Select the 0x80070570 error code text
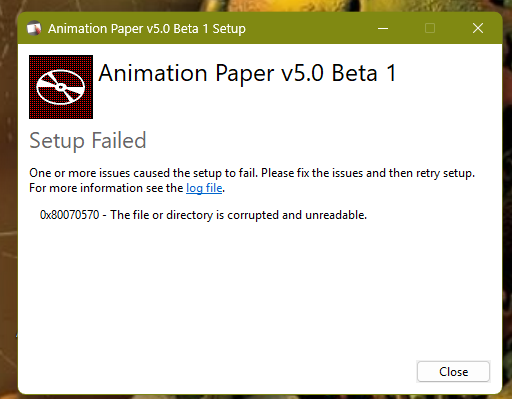The height and width of the screenshot is (399, 512). (70, 215)
